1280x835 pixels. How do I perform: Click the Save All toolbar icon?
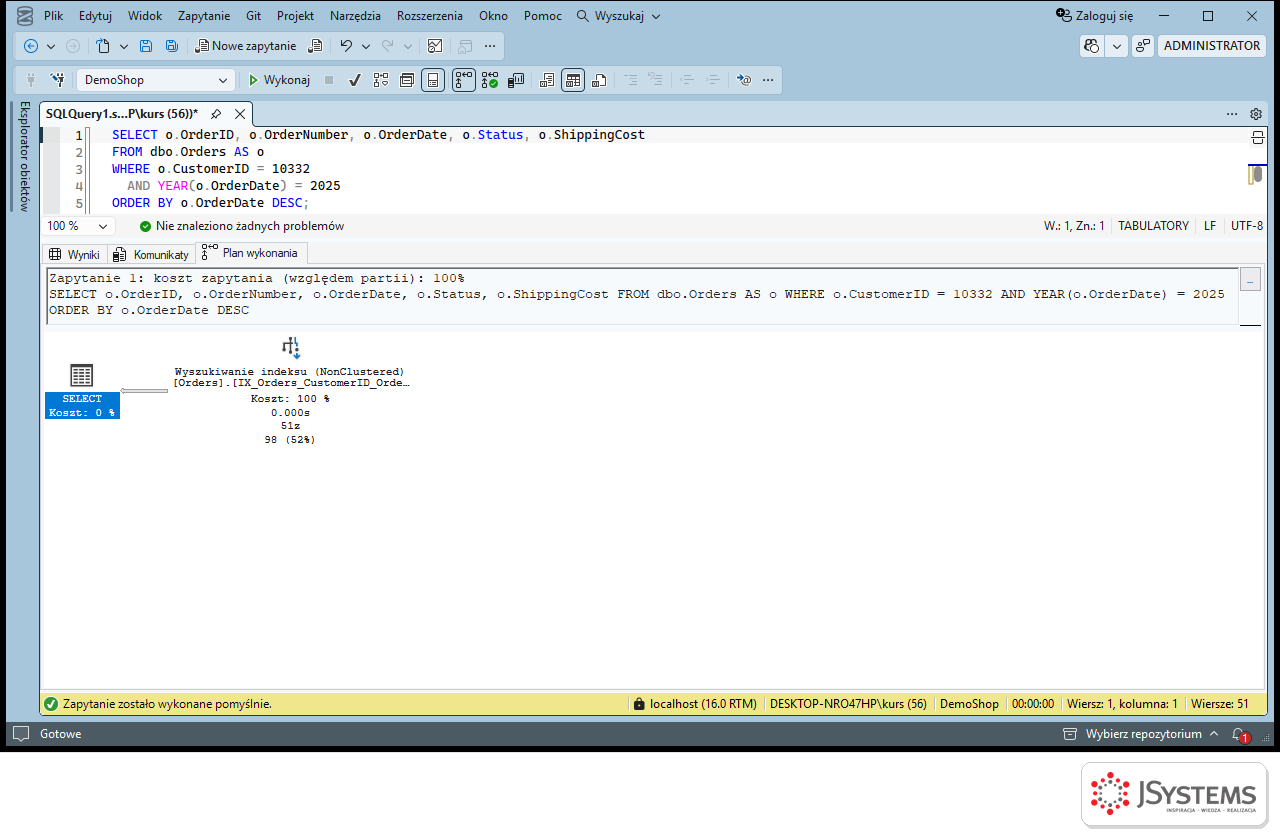[x=172, y=46]
